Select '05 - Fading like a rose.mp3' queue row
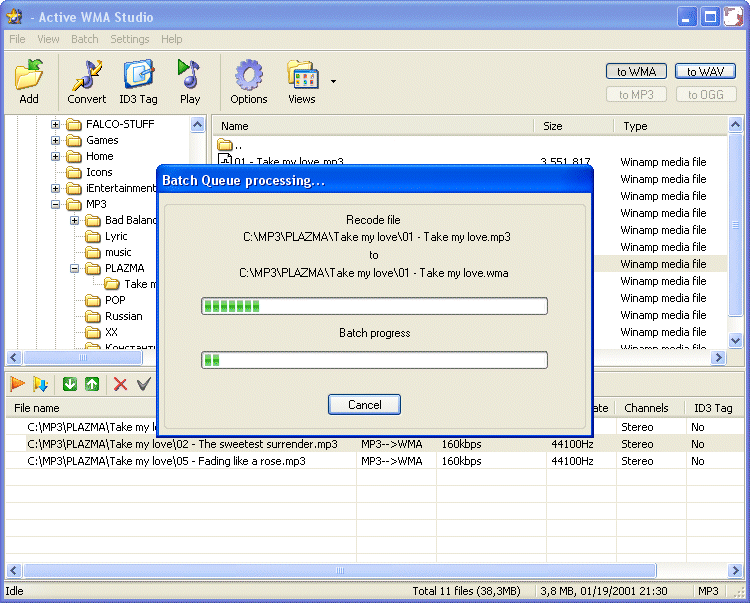The image size is (750, 603). tap(375, 461)
